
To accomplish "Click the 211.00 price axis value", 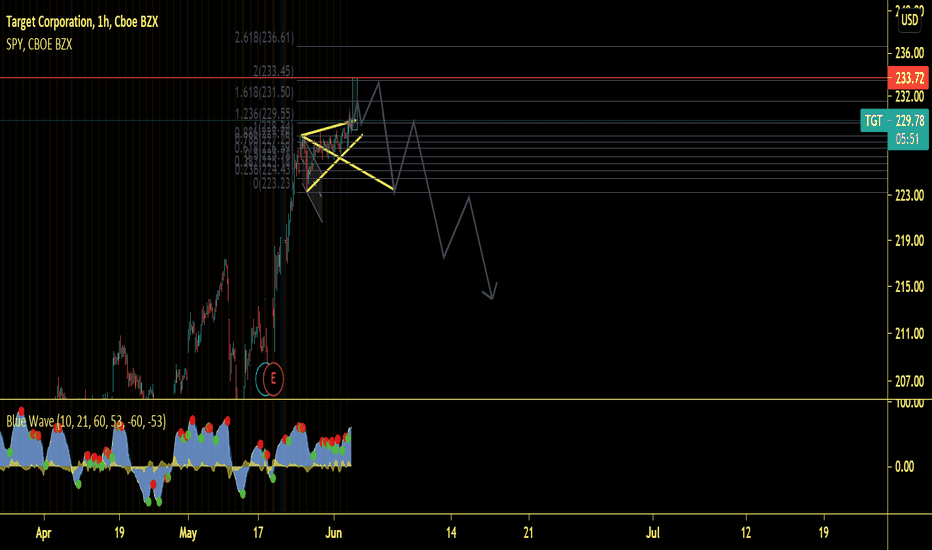I will tap(909, 334).
